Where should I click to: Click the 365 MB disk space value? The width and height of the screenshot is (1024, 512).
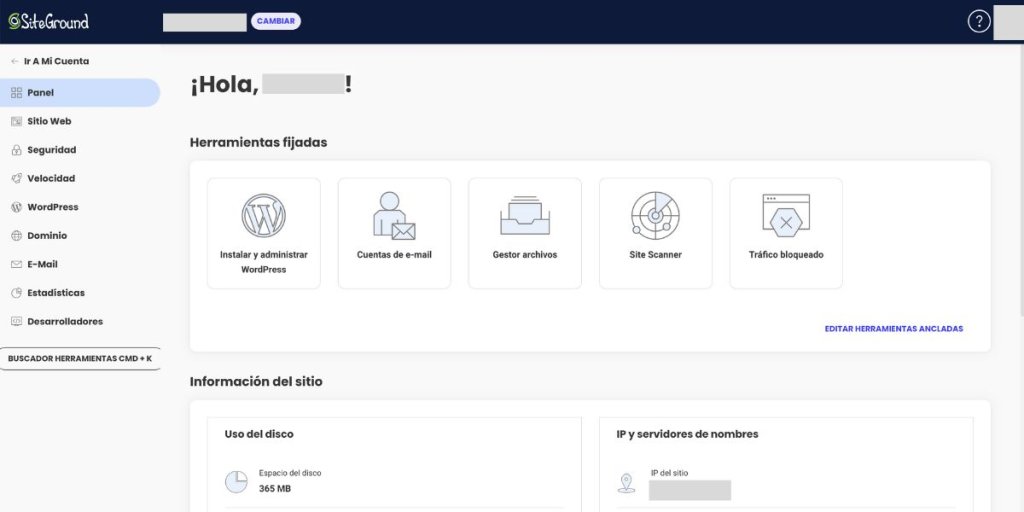coord(275,489)
